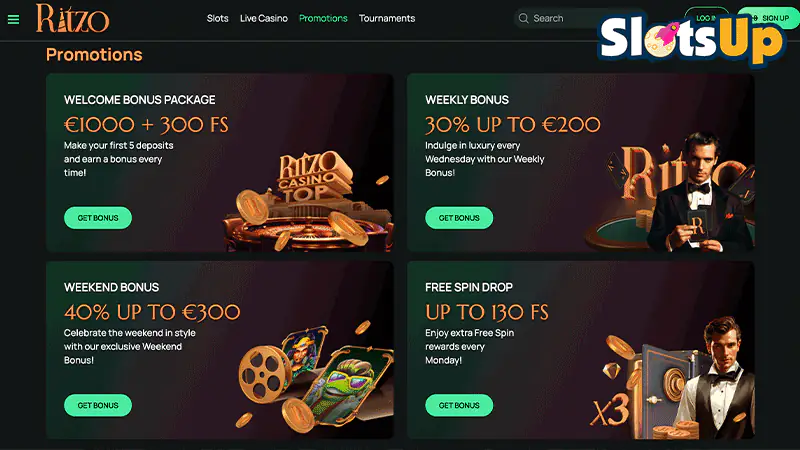Select the Promotions tab

pos(323,18)
